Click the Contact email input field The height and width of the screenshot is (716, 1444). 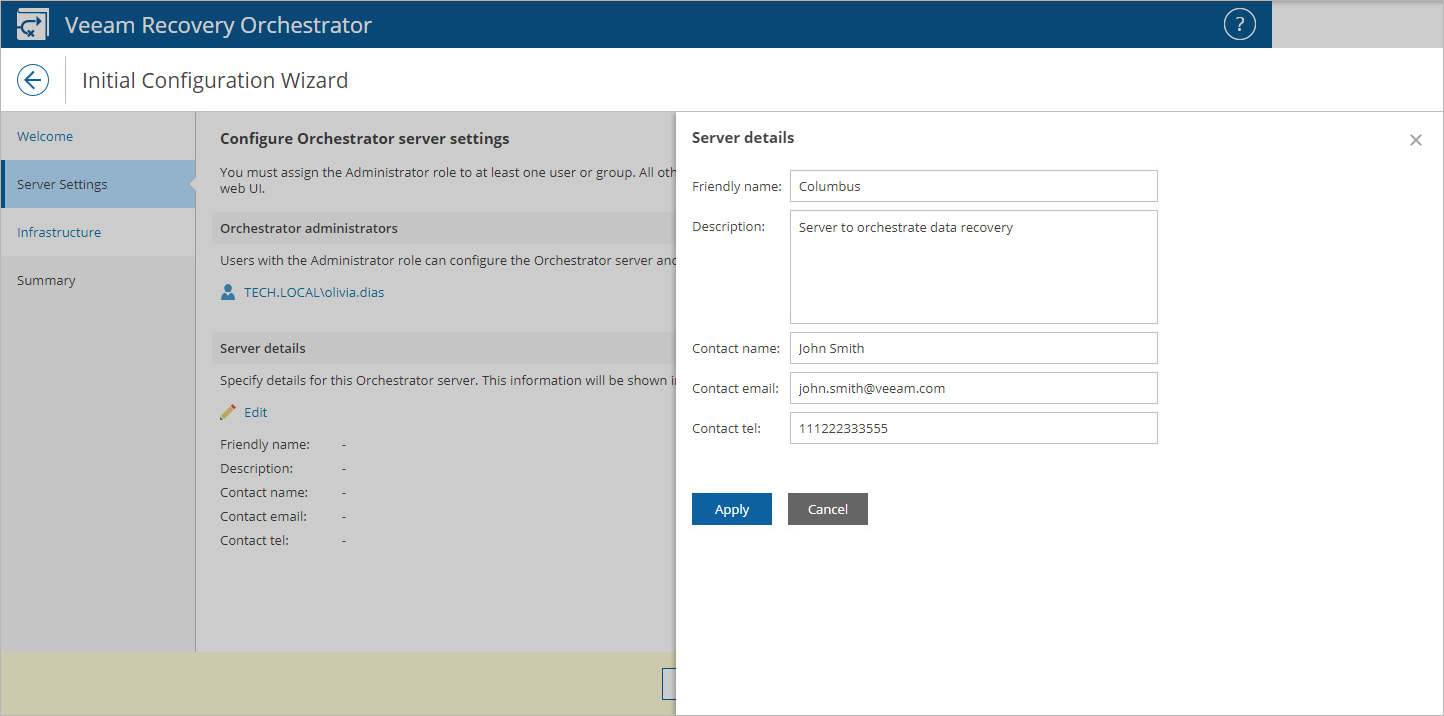click(x=973, y=388)
